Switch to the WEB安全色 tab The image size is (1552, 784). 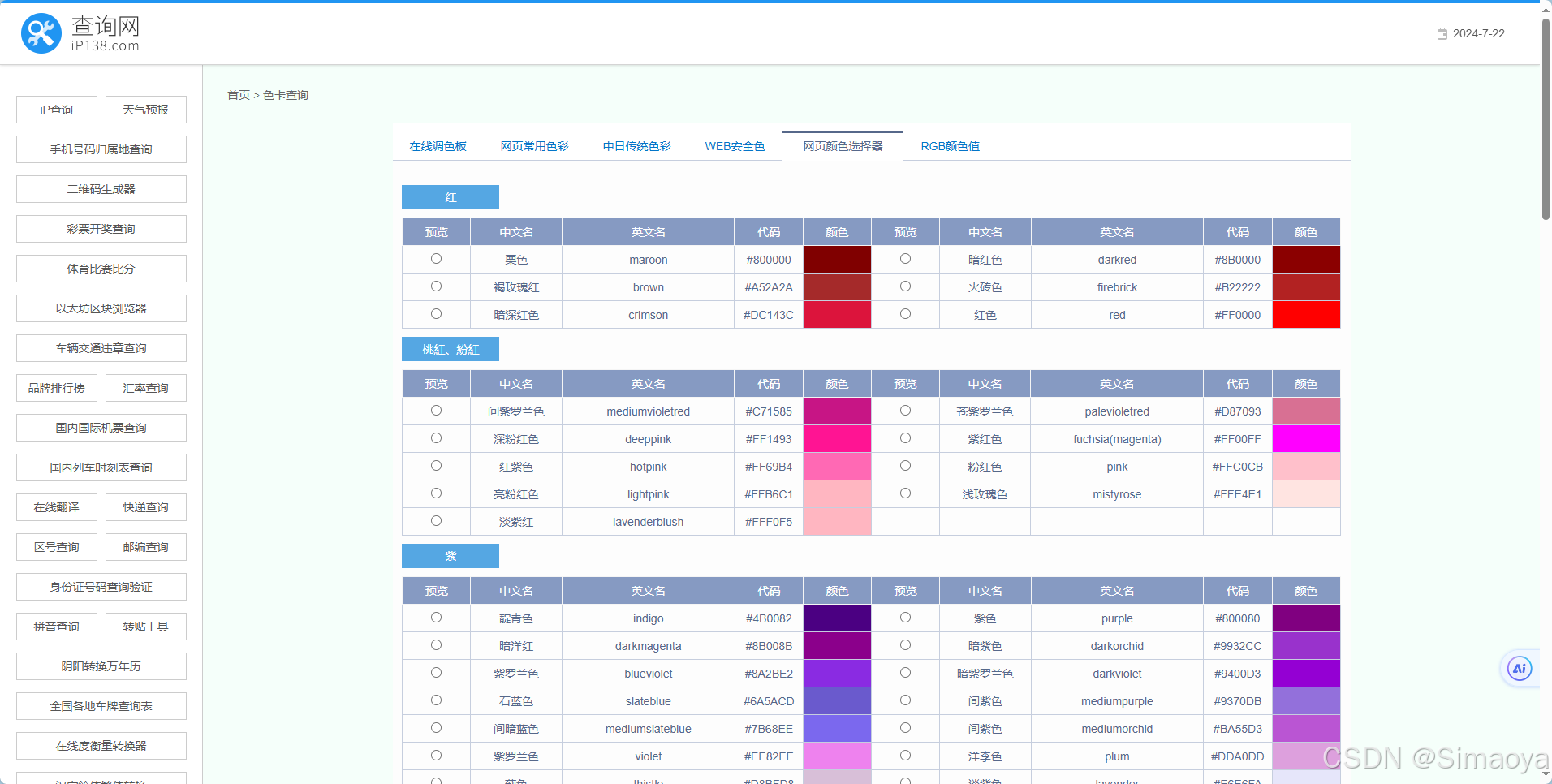tap(735, 146)
